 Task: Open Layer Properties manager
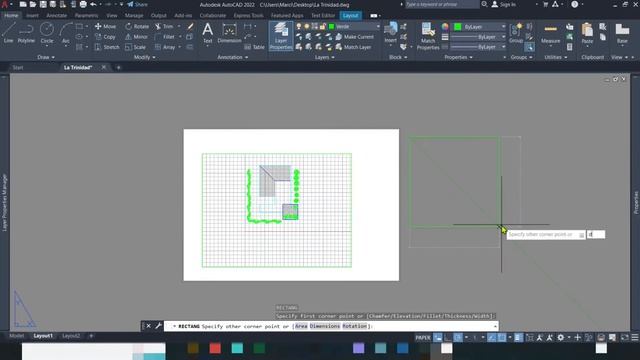coord(281,36)
